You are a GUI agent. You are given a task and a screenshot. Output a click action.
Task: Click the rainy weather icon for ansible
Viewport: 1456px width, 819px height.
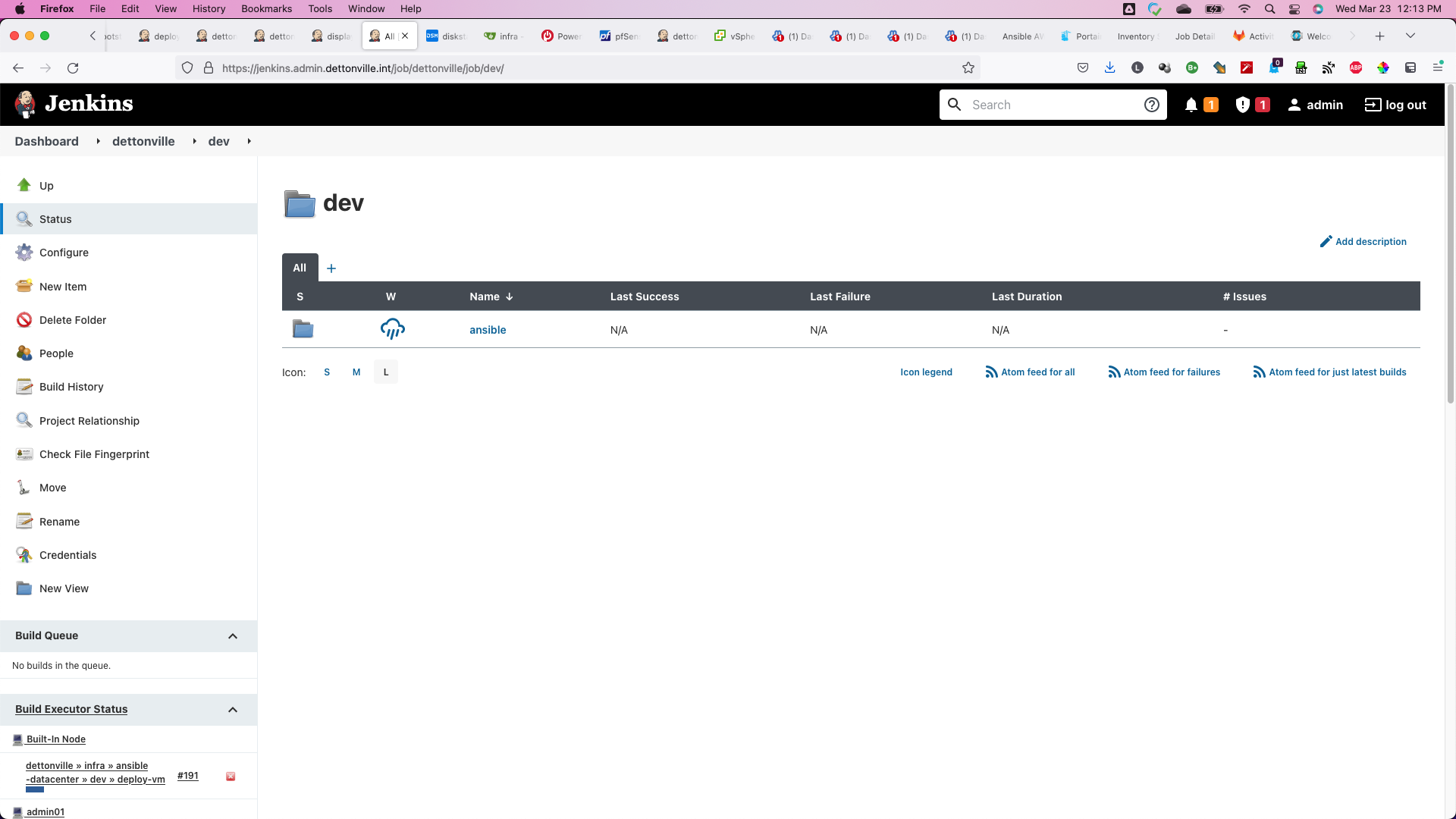tap(392, 329)
